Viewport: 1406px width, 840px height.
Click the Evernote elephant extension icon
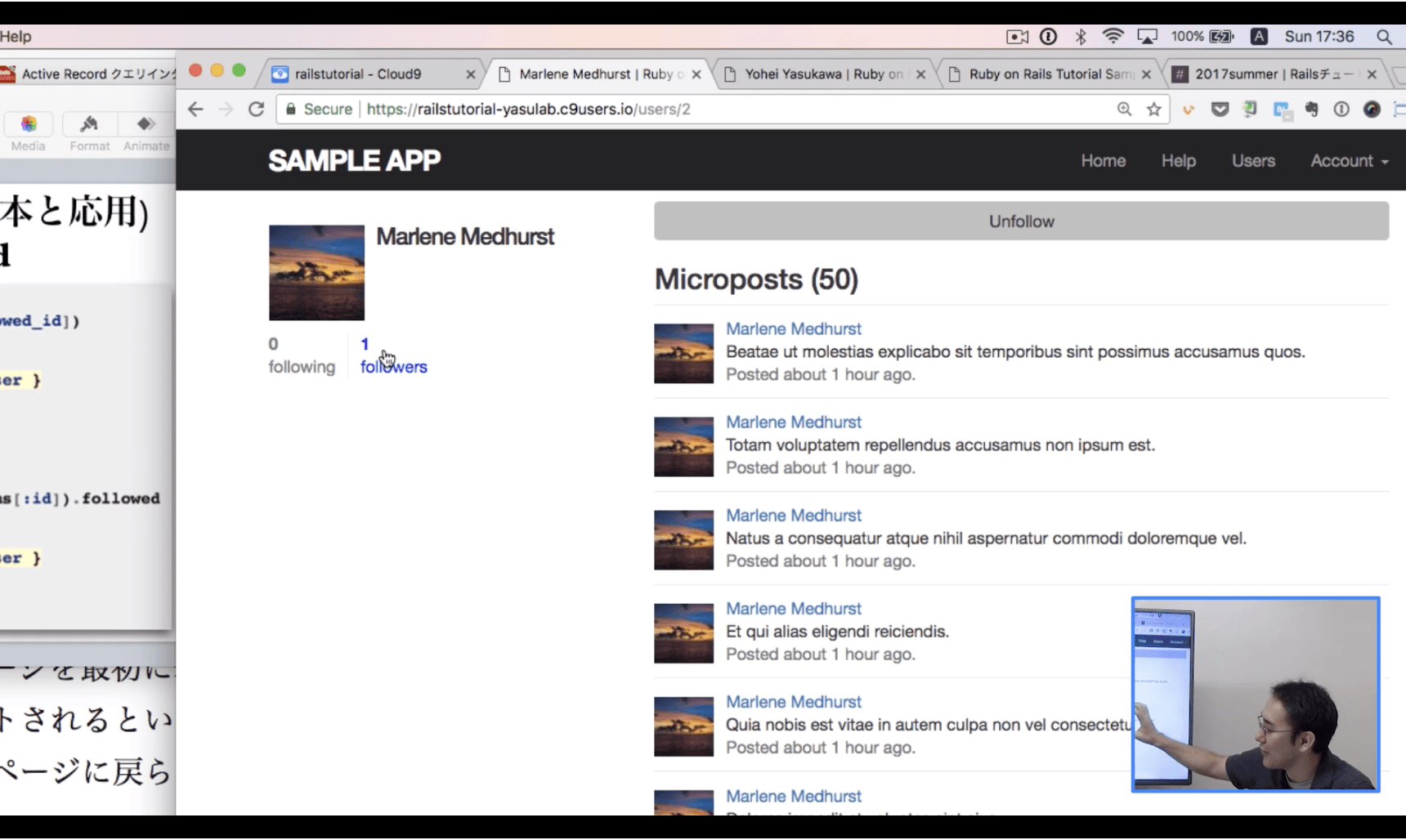1311,109
